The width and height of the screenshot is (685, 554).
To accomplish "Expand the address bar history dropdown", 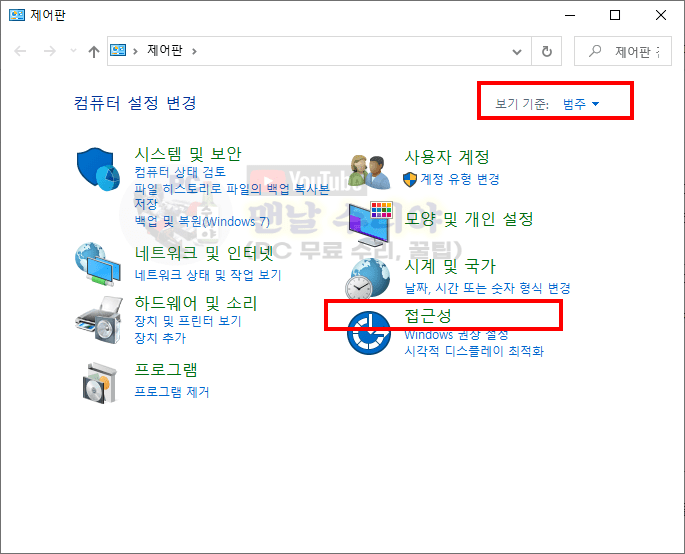I will coord(517,52).
